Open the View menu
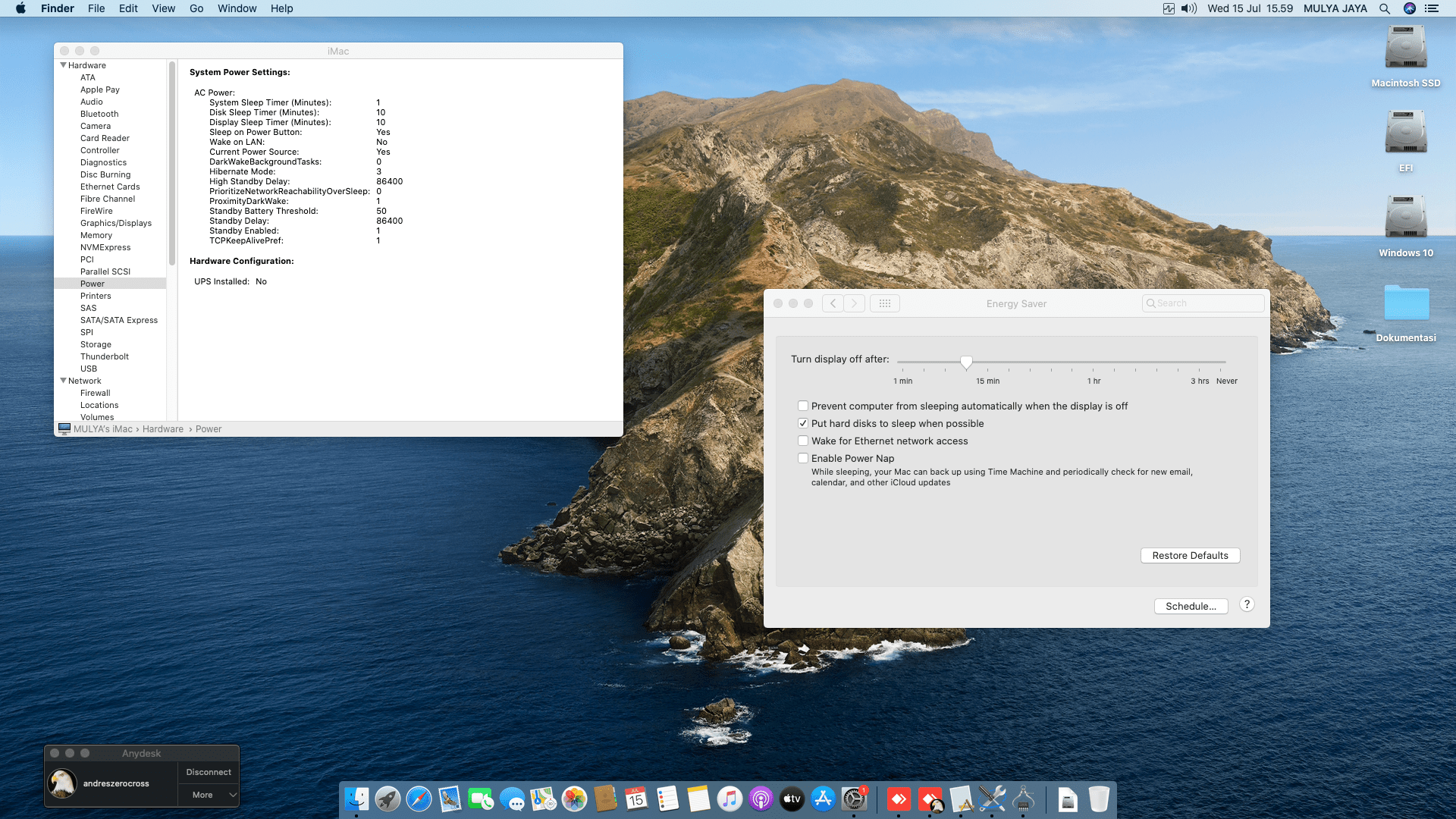The width and height of the screenshot is (1456, 819). pyautogui.click(x=163, y=8)
